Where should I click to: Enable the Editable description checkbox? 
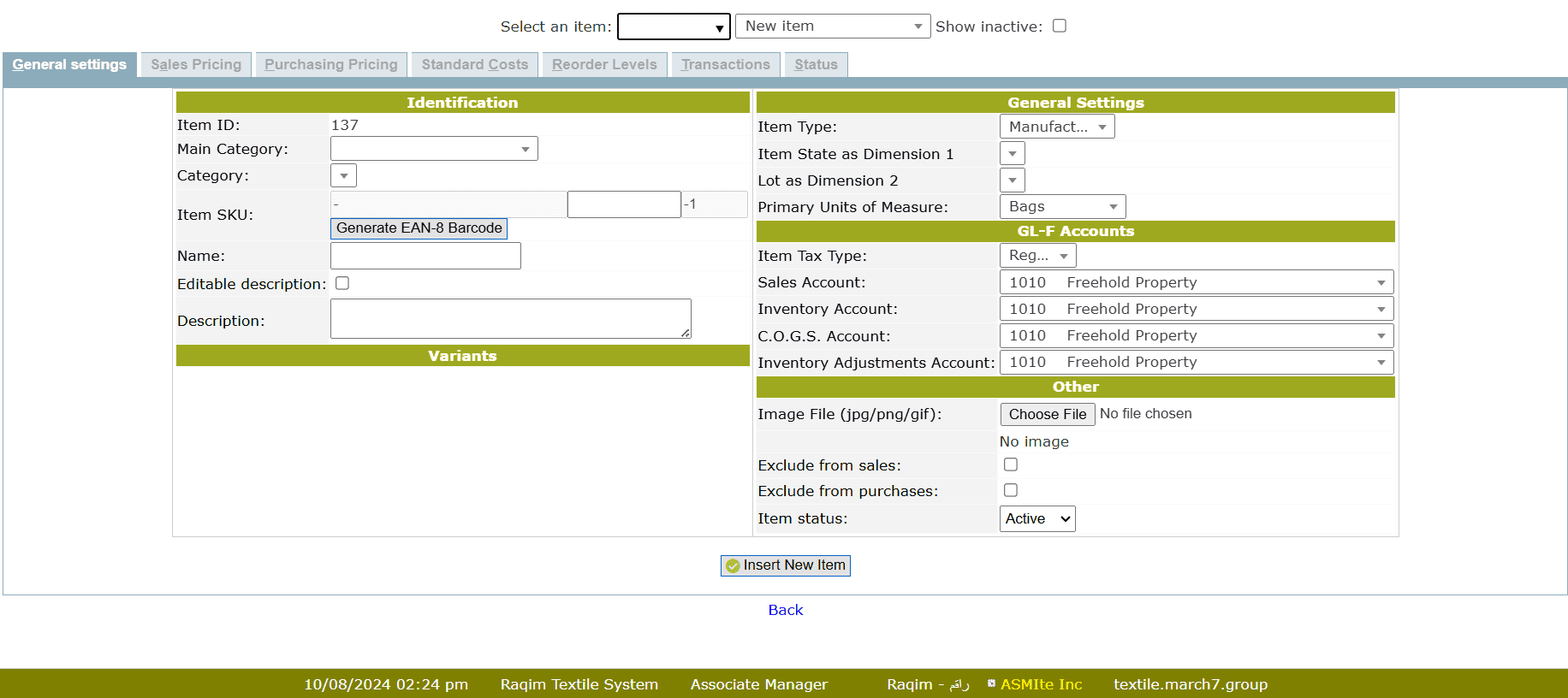point(342,283)
